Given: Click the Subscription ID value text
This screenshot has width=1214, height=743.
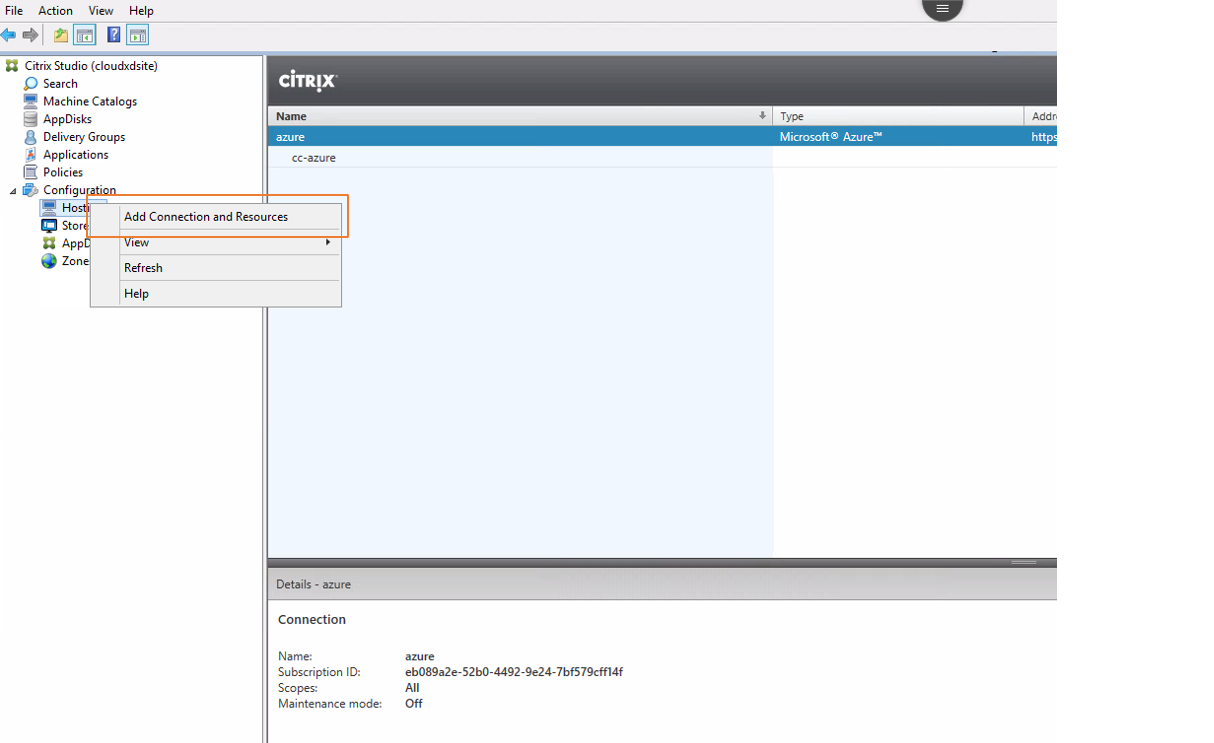Looking at the screenshot, I should click(514, 672).
